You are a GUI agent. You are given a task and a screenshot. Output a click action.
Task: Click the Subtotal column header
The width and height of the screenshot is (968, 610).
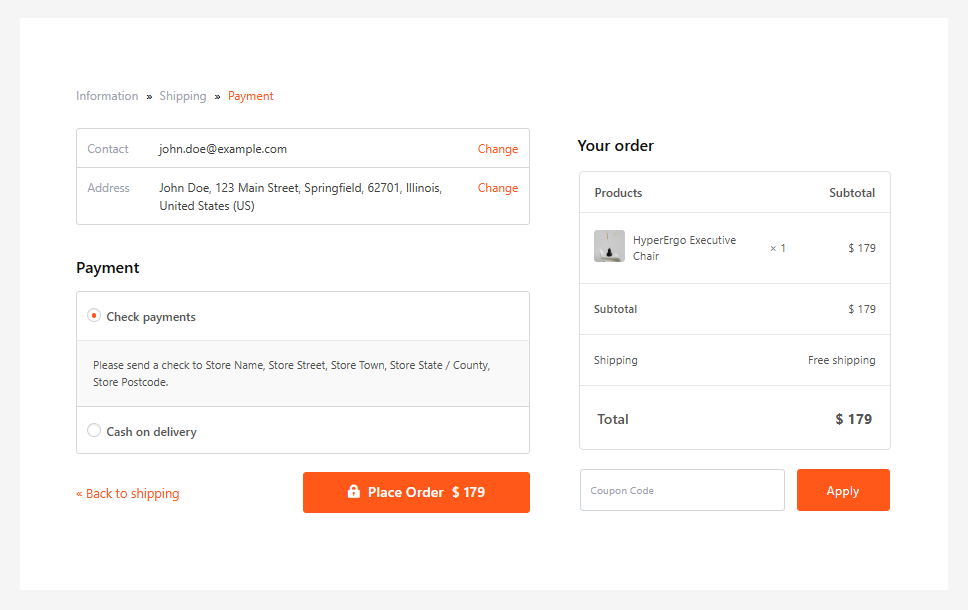coord(852,193)
